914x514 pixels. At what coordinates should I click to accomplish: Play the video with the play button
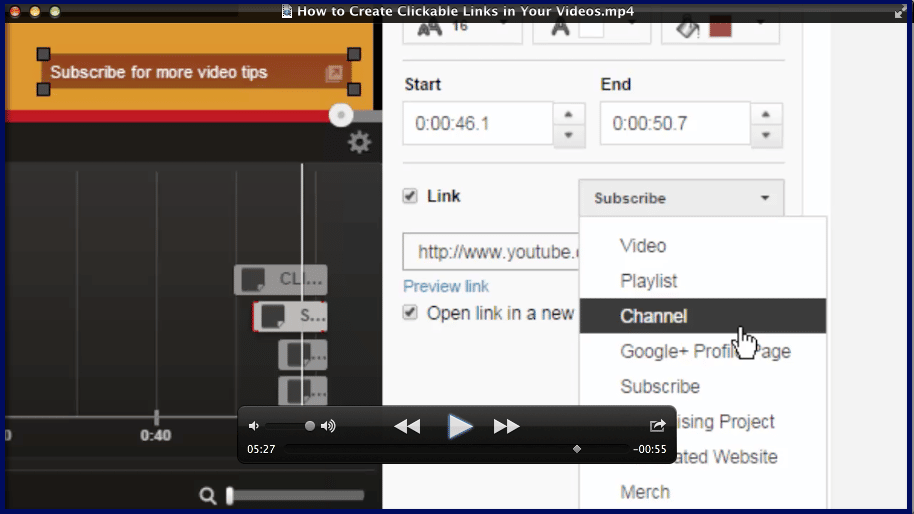tap(460, 427)
